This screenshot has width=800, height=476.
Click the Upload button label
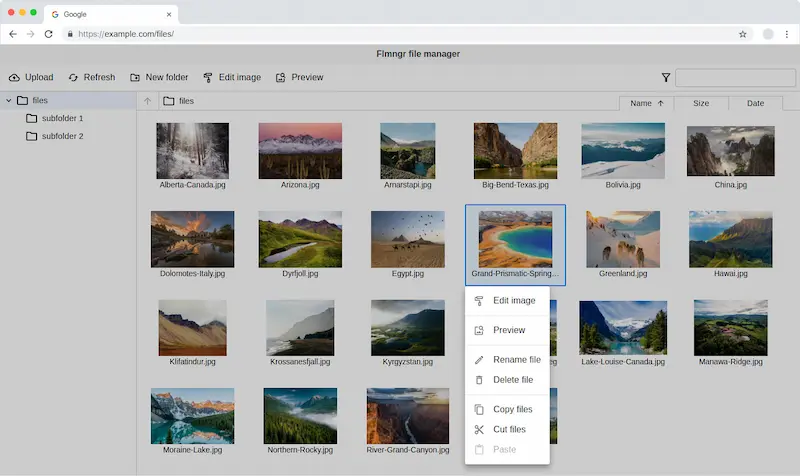click(39, 77)
